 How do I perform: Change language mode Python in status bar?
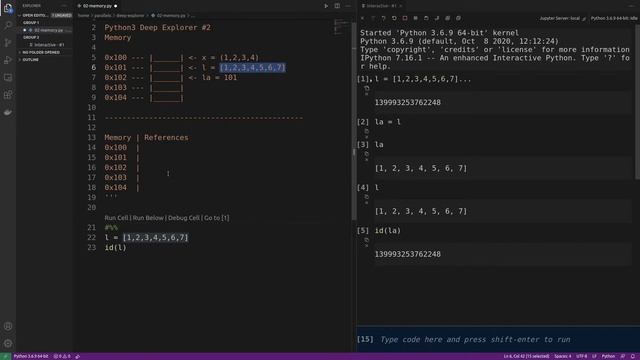tap(608, 356)
